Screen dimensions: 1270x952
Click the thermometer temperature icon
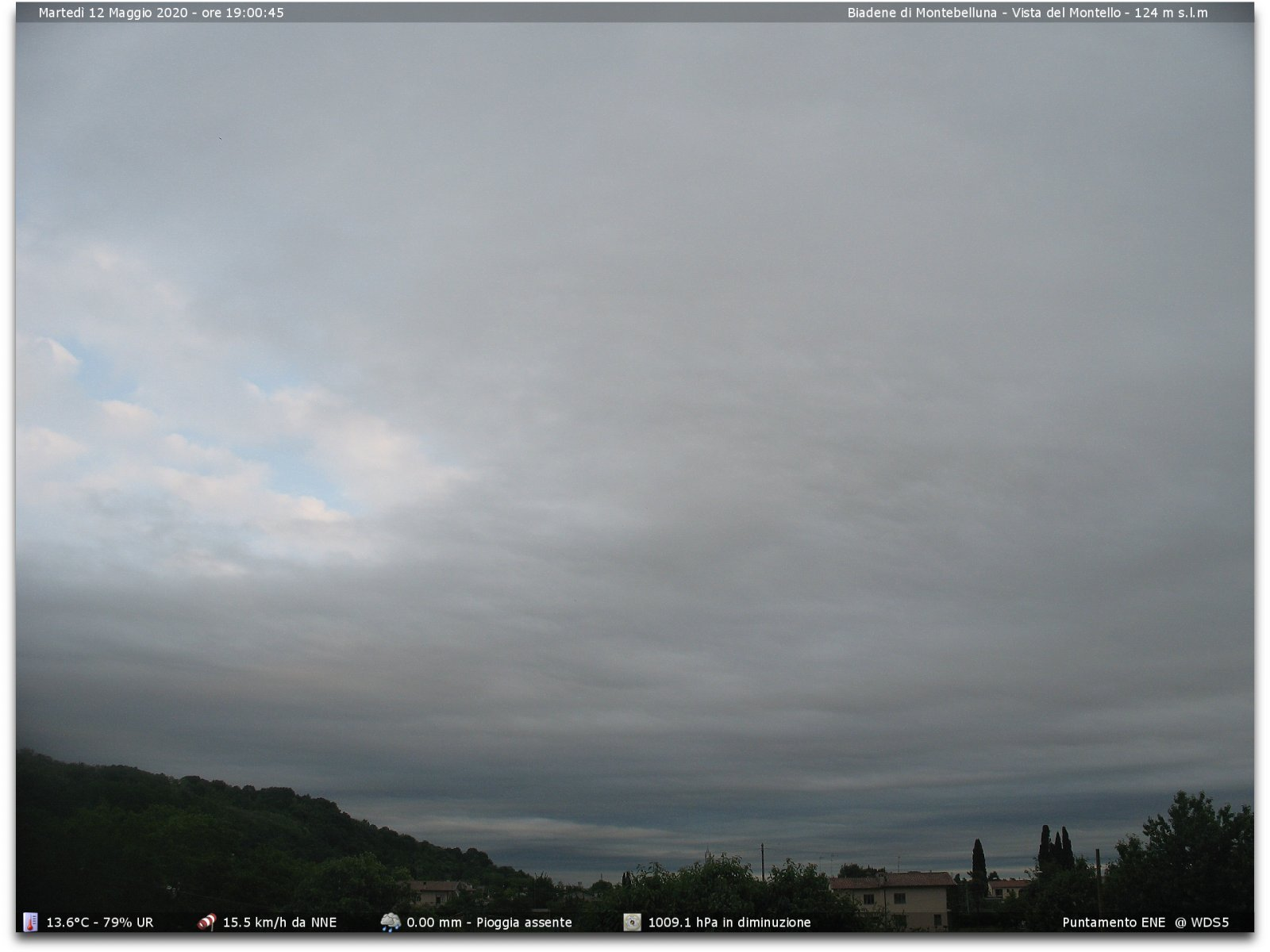tap(31, 922)
